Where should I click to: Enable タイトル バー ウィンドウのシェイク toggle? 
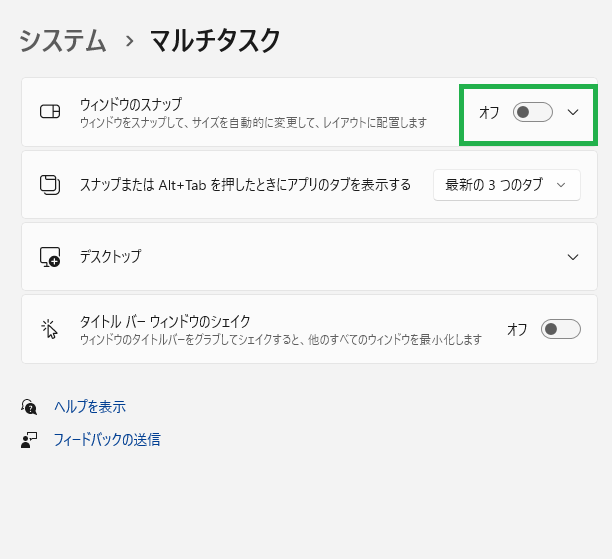560,329
